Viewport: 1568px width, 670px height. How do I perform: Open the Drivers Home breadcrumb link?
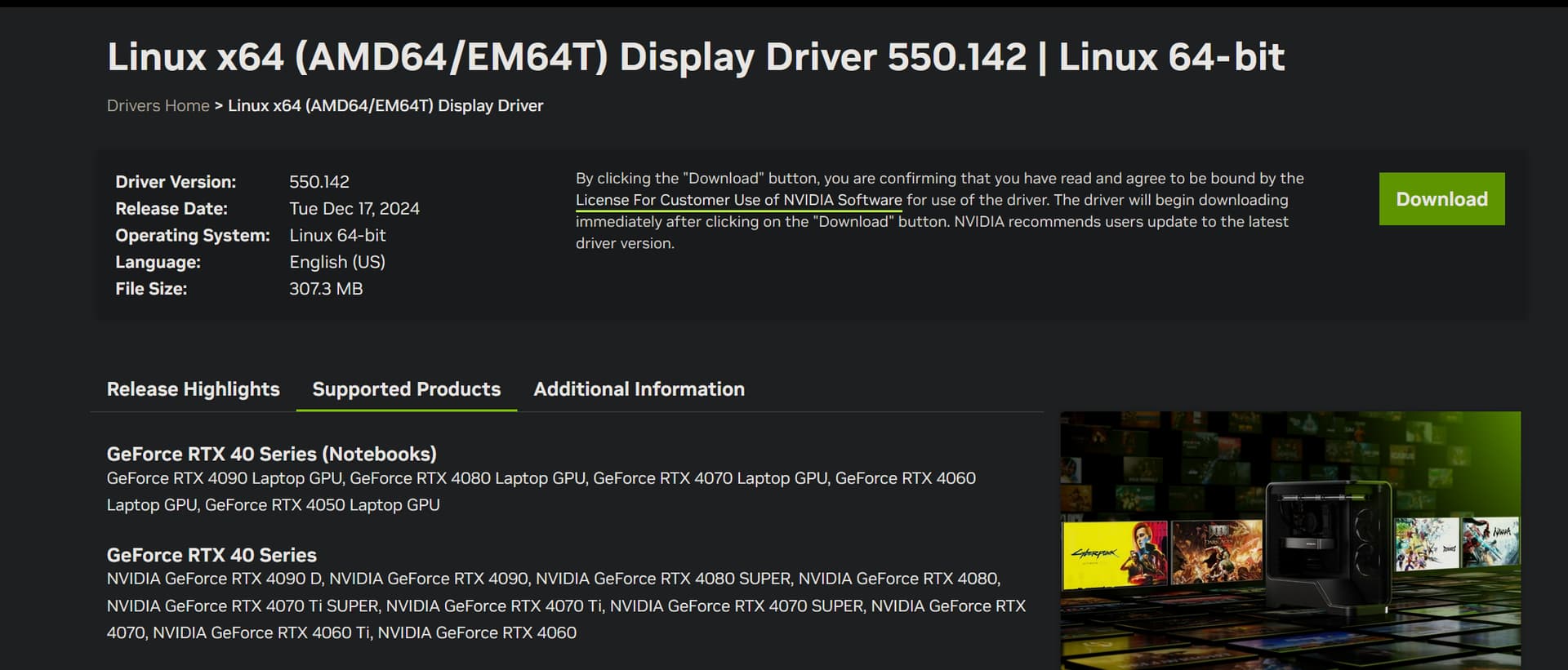[x=158, y=105]
